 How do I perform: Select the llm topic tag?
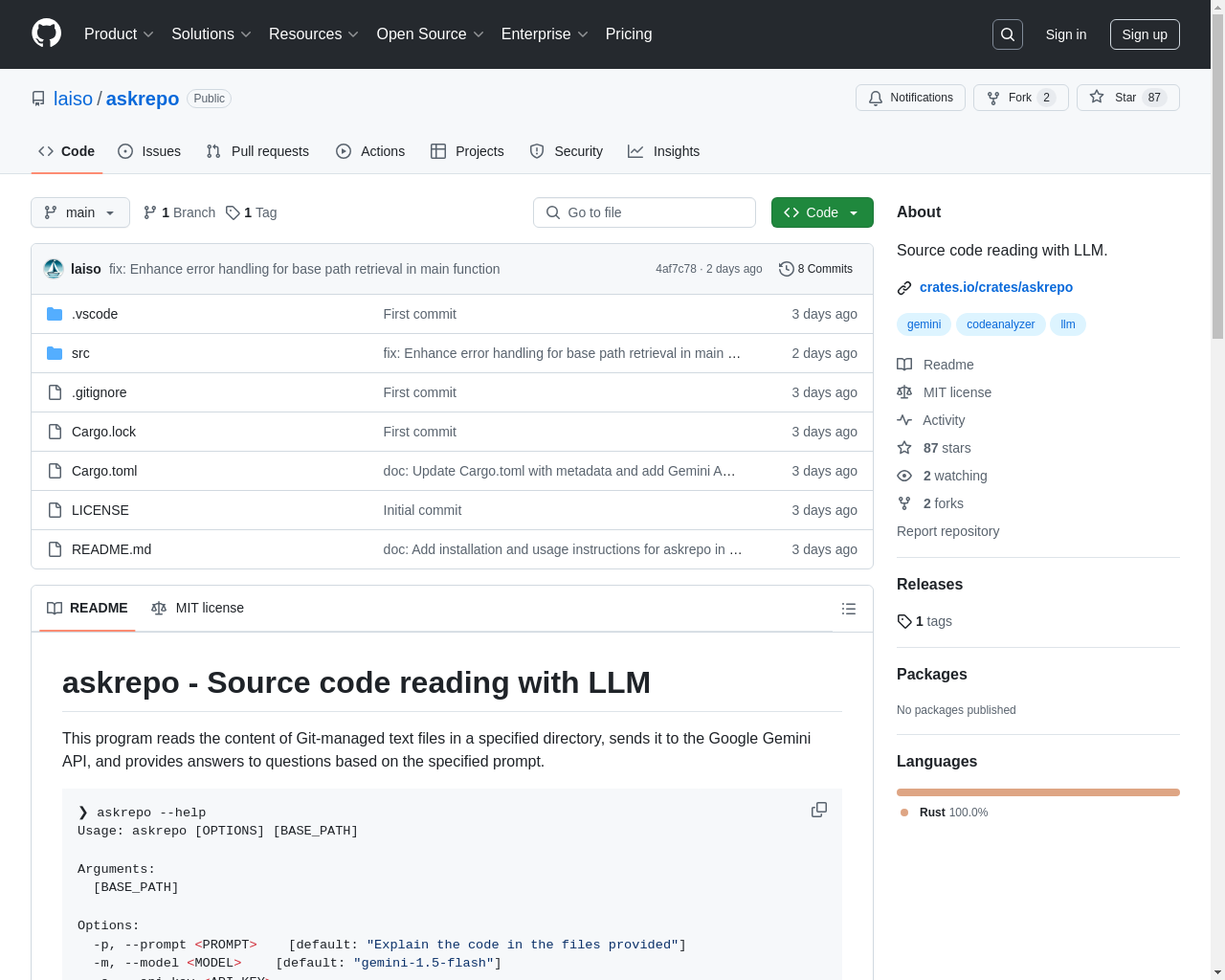pos(1068,324)
